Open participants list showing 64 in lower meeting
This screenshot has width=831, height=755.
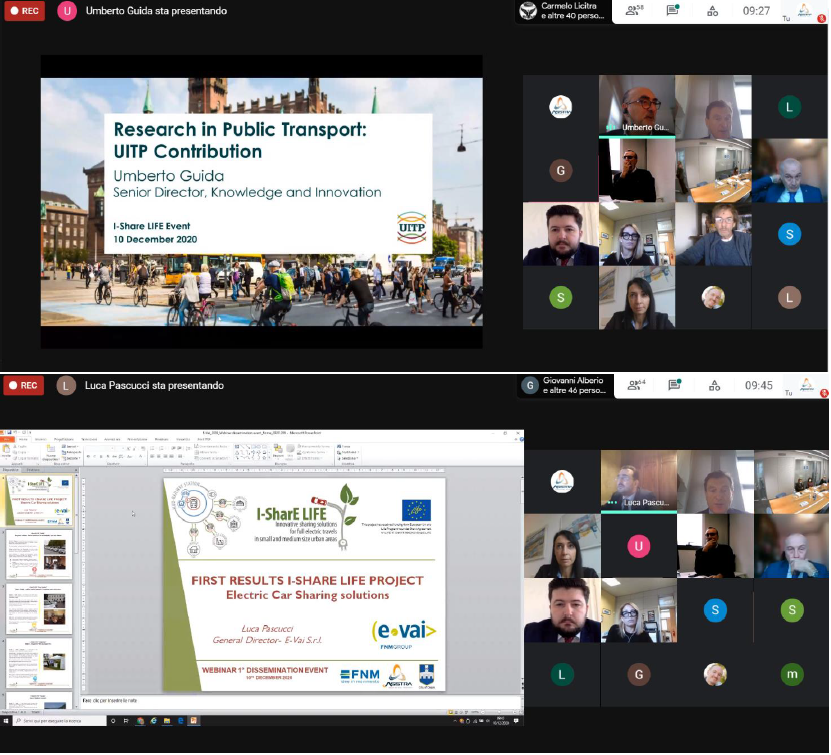[x=635, y=385]
